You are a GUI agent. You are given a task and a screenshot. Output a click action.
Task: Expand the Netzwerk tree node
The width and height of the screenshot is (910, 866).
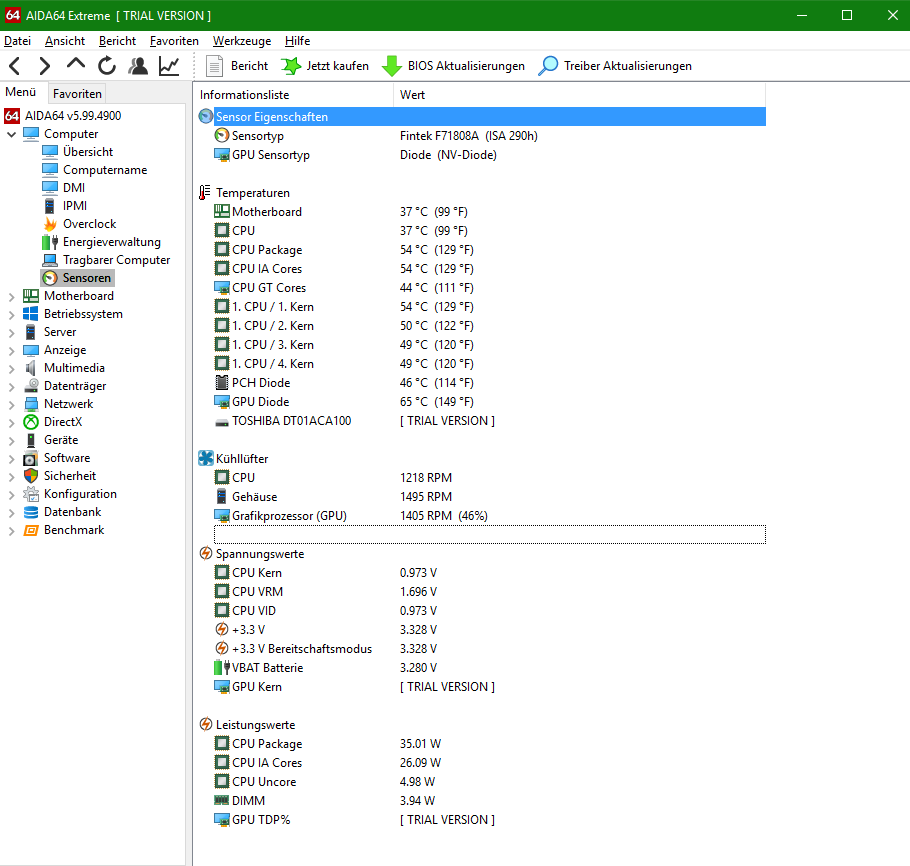point(12,405)
